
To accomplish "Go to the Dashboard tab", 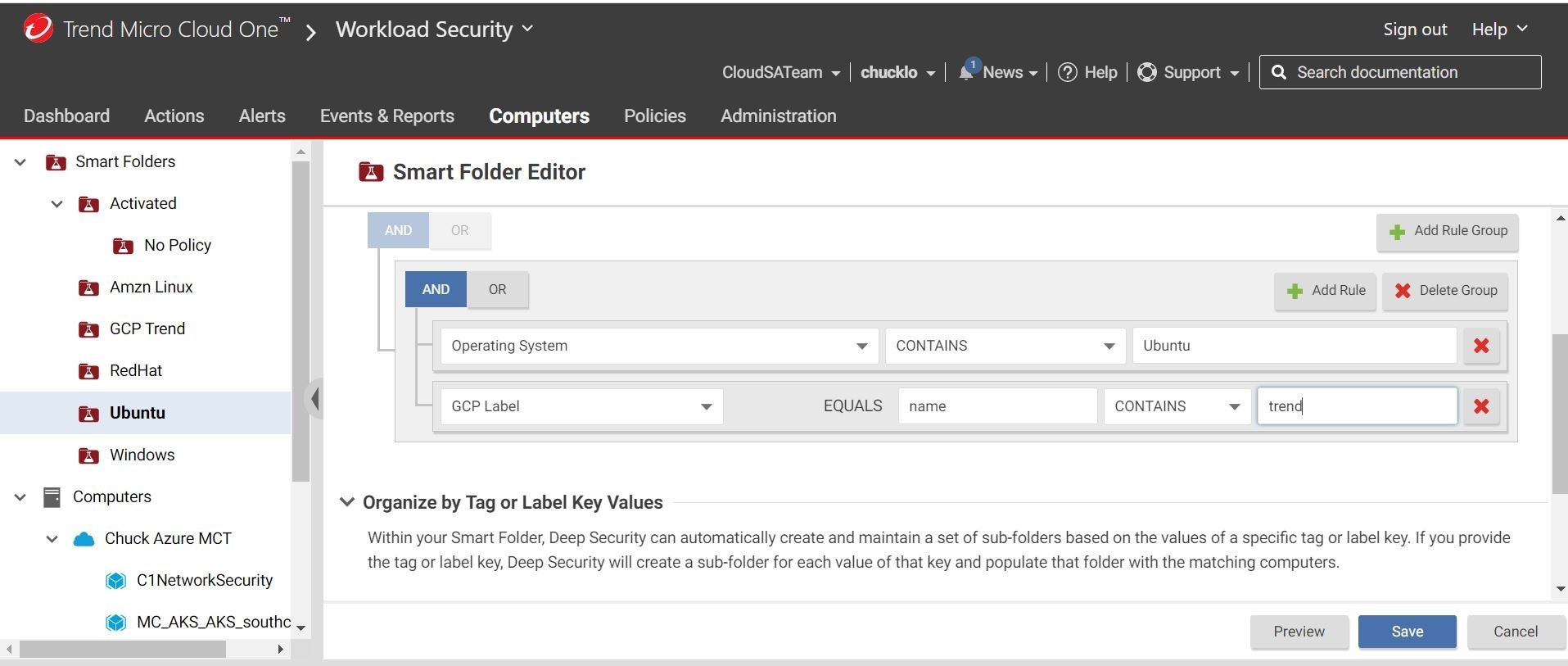I will 66,116.
